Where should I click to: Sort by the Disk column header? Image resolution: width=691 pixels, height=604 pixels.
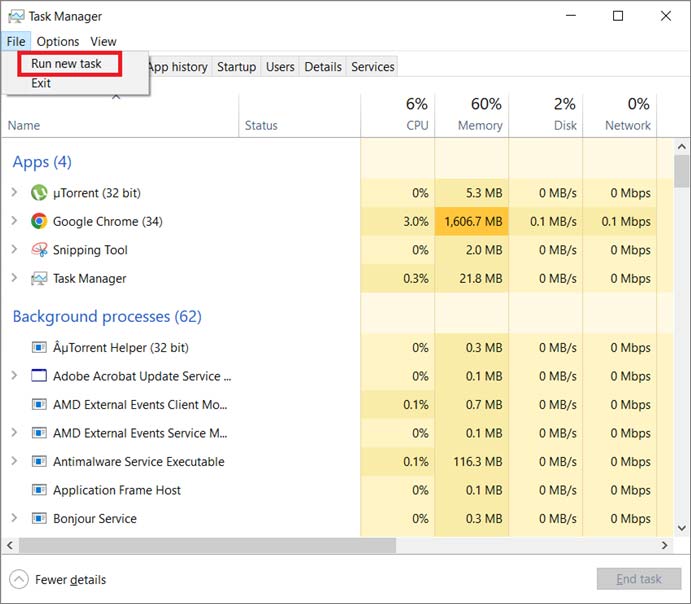(x=546, y=116)
